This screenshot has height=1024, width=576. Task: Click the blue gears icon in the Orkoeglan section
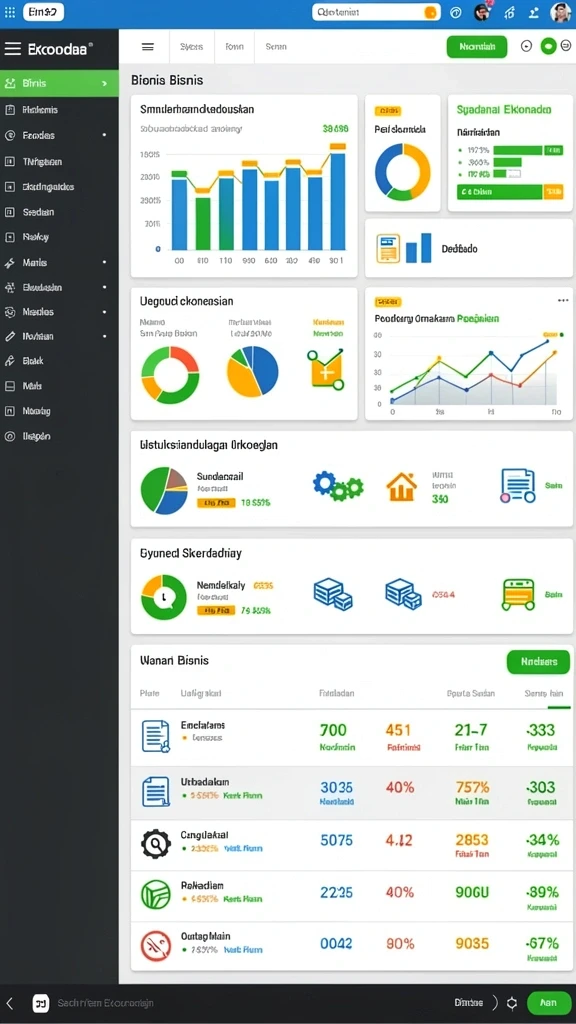338,486
